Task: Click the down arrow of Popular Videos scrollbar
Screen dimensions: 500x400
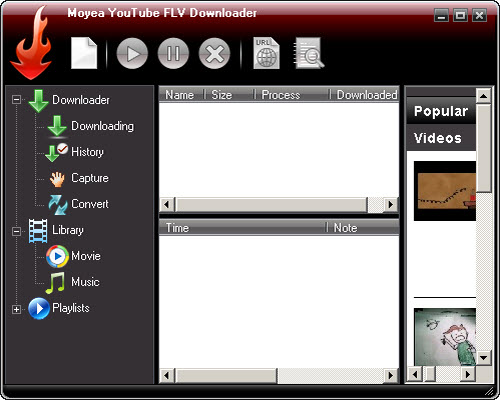Action: pos(483,358)
